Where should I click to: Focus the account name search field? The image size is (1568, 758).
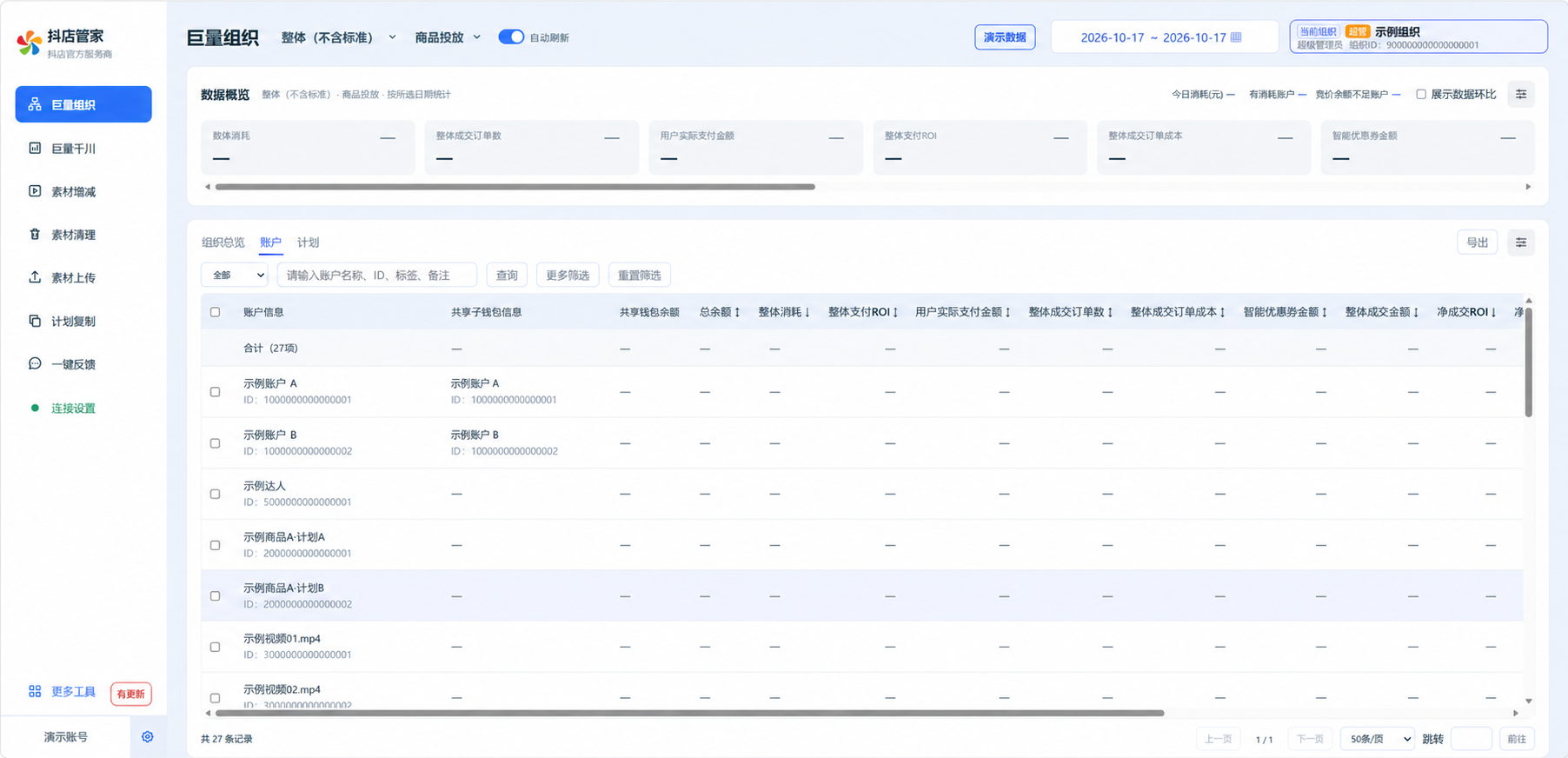point(377,276)
